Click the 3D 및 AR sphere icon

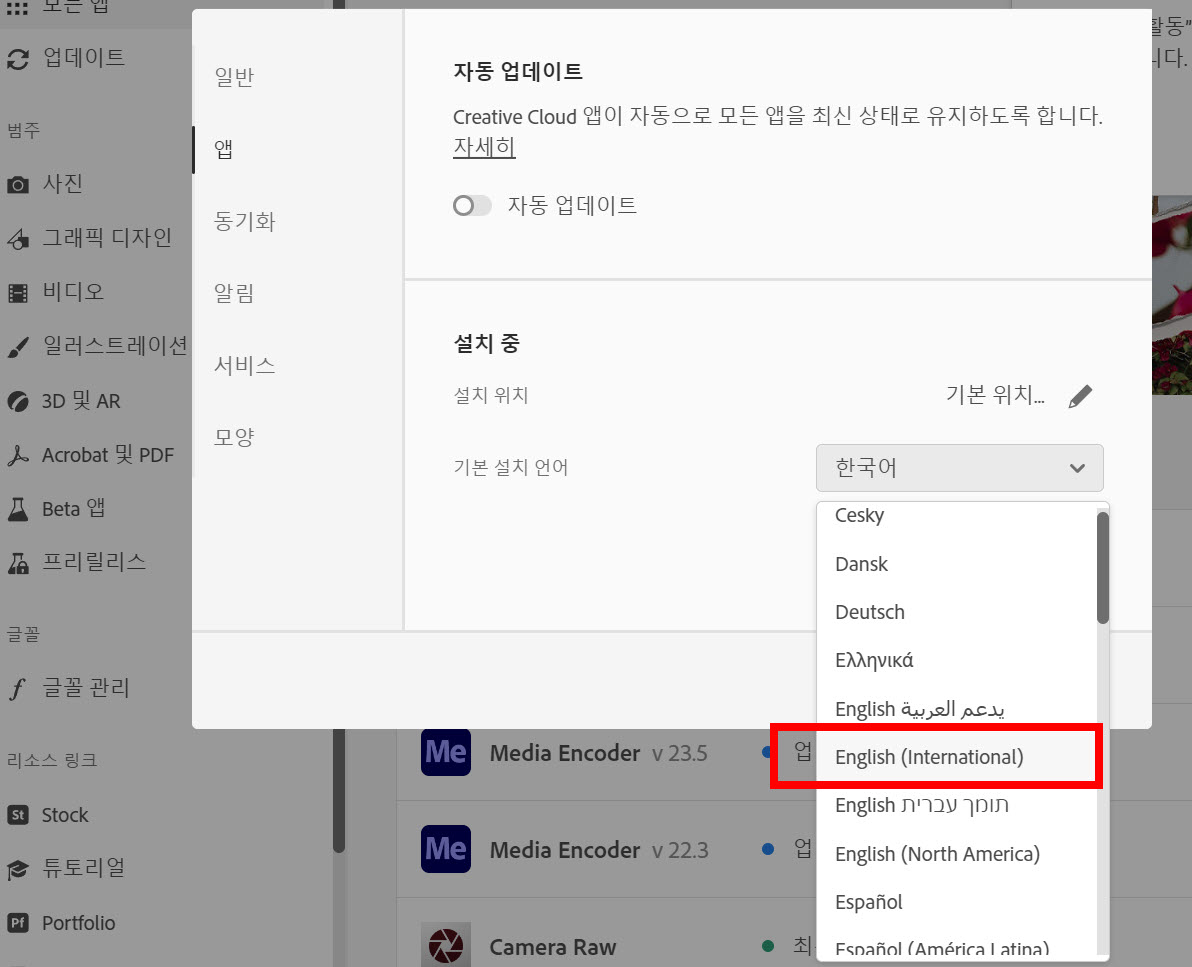click(17, 401)
